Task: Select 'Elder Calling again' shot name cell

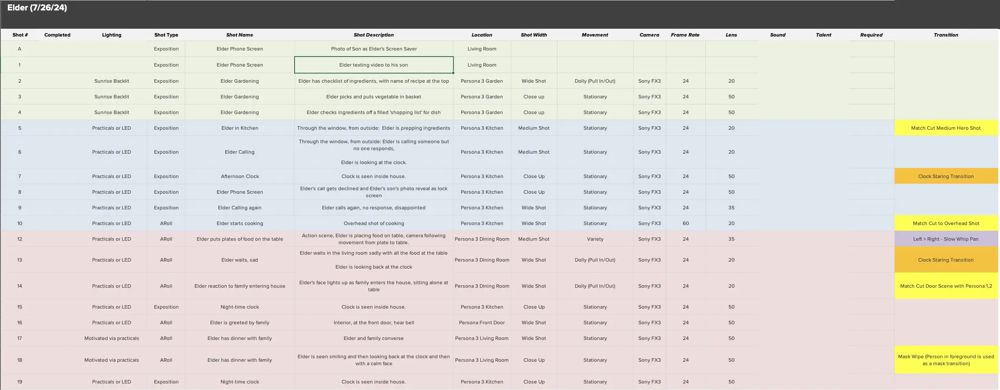Action: 240,208
